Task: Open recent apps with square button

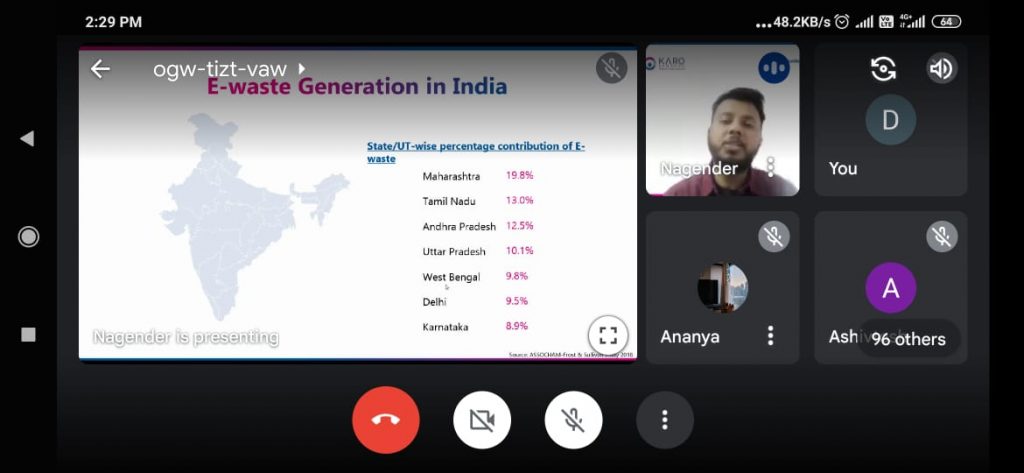Action: 29,334
